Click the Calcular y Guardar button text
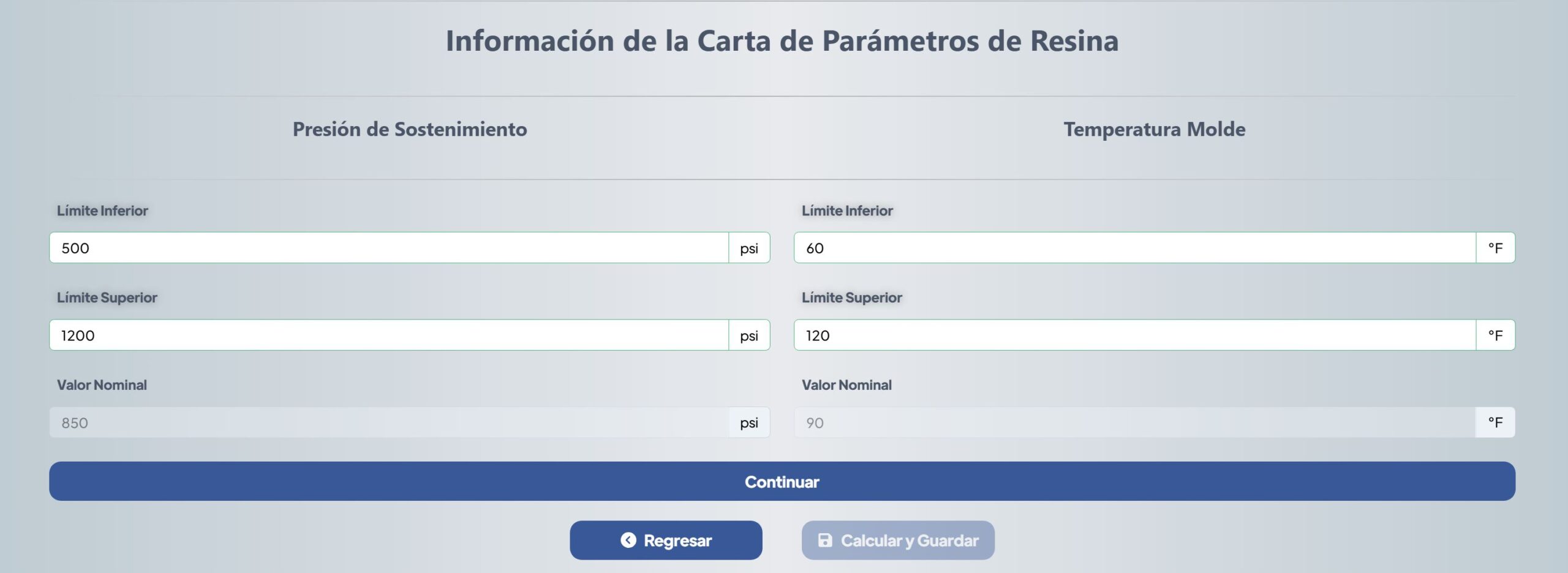 coord(910,541)
